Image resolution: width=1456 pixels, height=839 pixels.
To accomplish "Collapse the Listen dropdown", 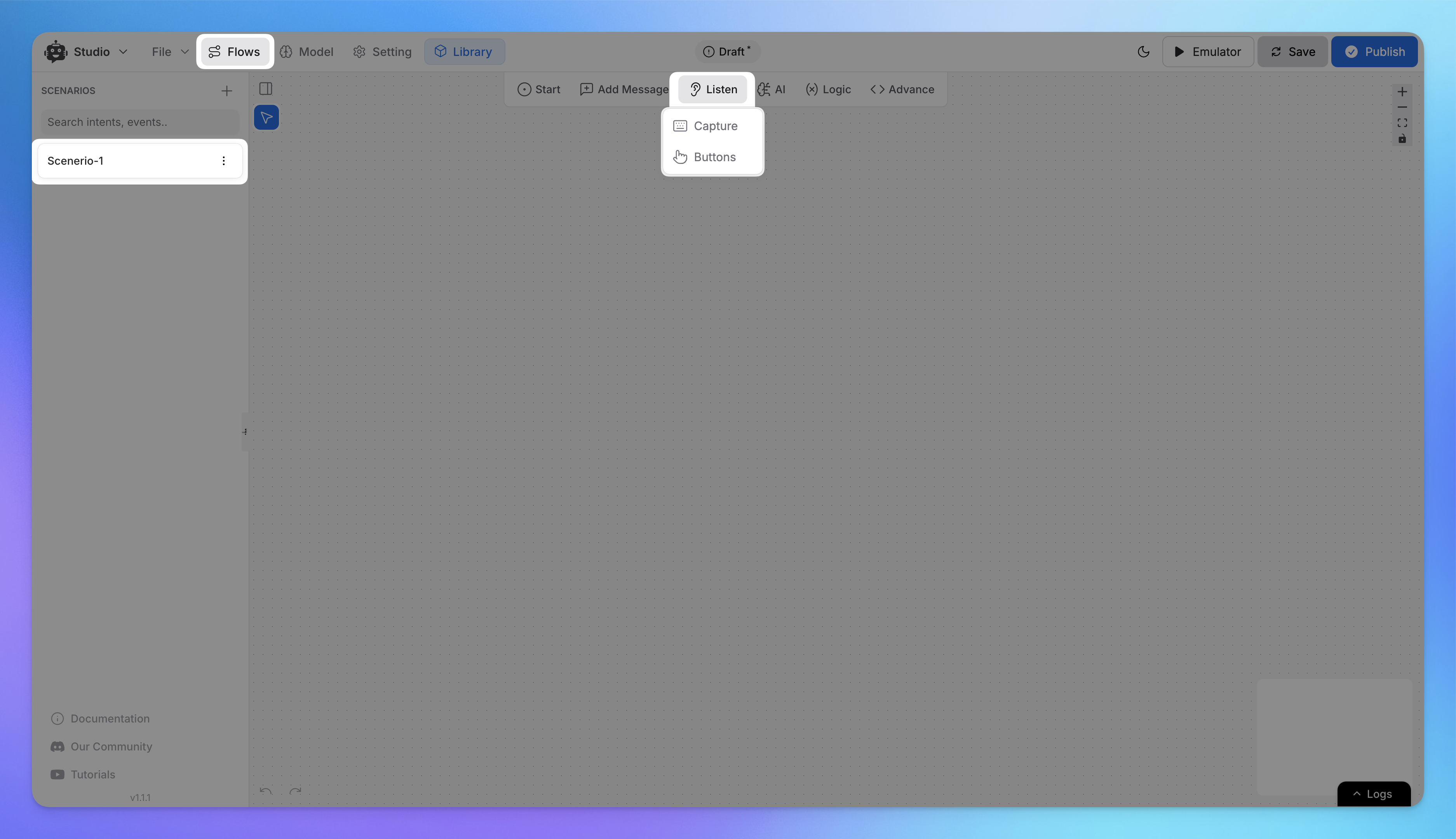I will click(x=713, y=89).
